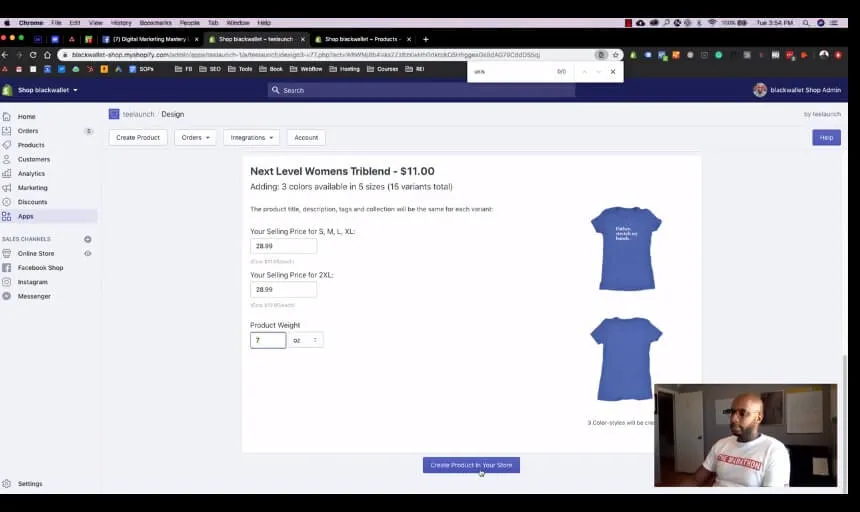Viewport: 860px width, 512px height.
Task: Click find bar previous result arrow
Action: tap(584, 72)
